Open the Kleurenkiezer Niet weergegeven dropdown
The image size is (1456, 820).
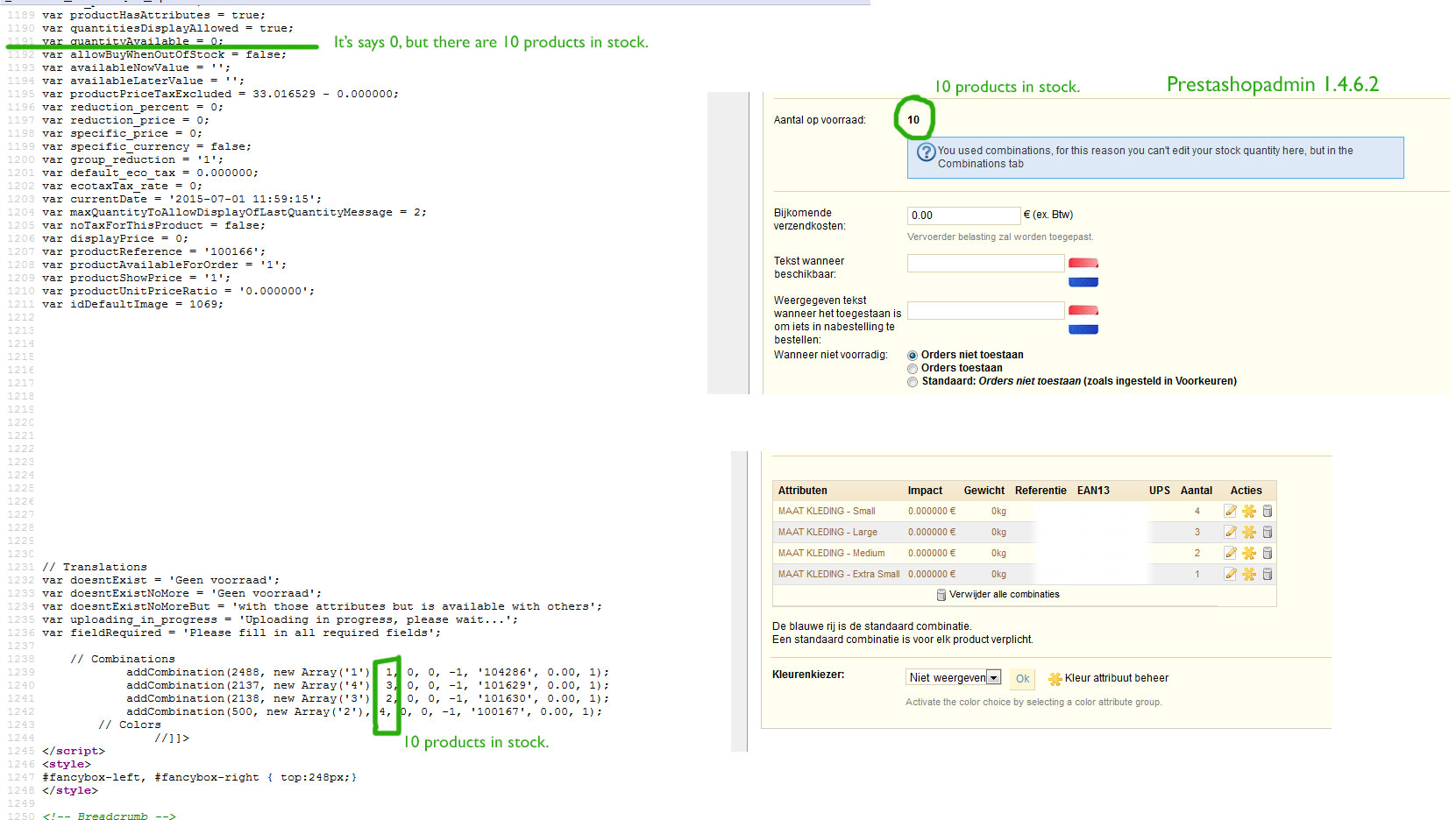tap(954, 677)
